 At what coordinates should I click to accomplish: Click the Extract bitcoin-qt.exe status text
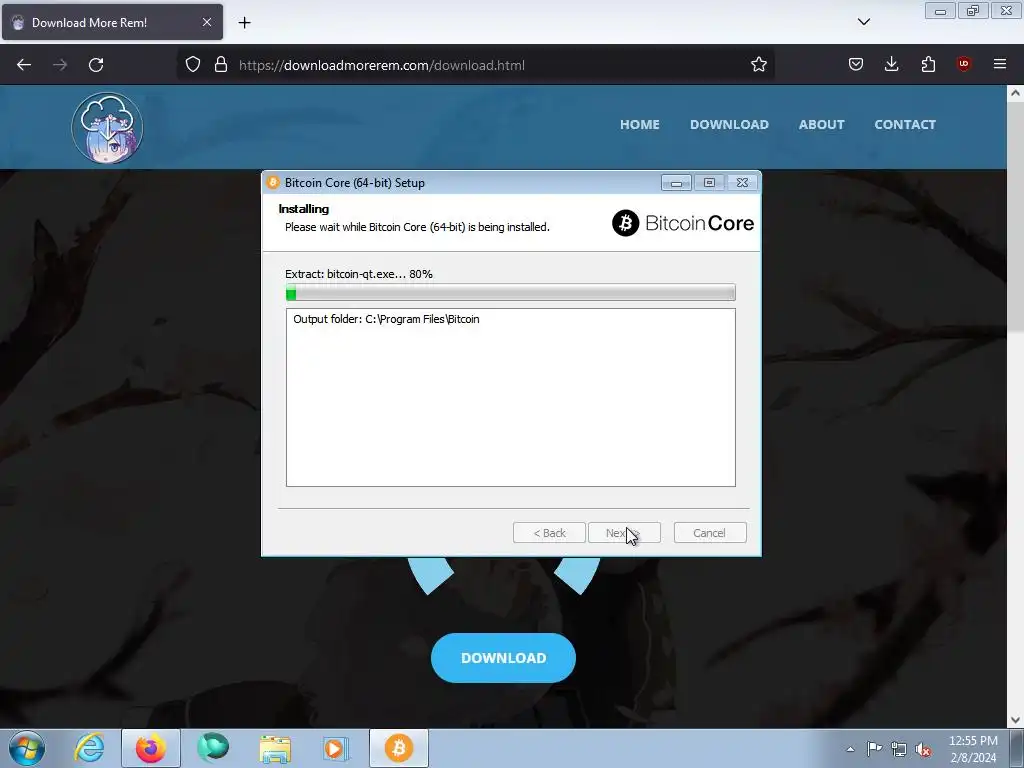[359, 274]
